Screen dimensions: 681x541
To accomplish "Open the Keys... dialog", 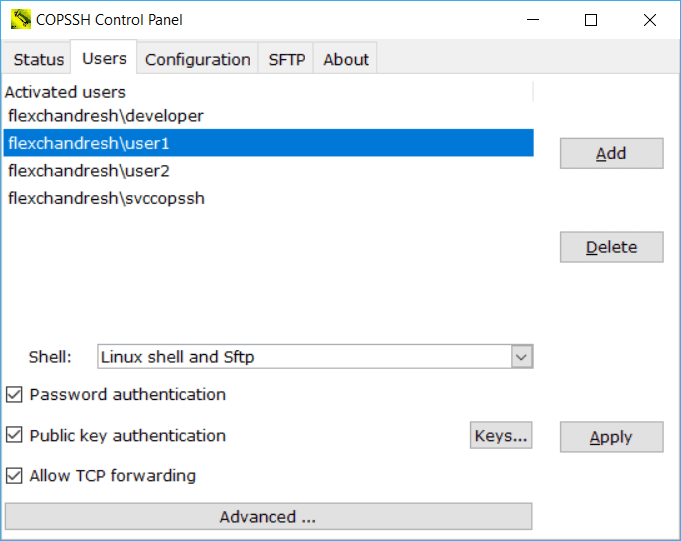I will [501, 435].
